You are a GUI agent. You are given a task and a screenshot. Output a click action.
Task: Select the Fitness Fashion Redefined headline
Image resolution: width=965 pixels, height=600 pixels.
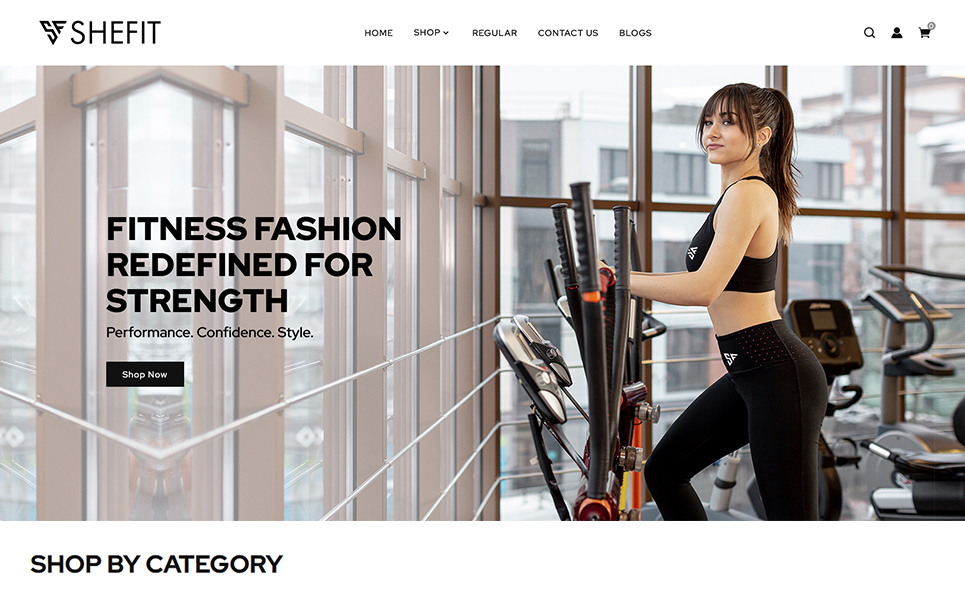click(x=254, y=265)
